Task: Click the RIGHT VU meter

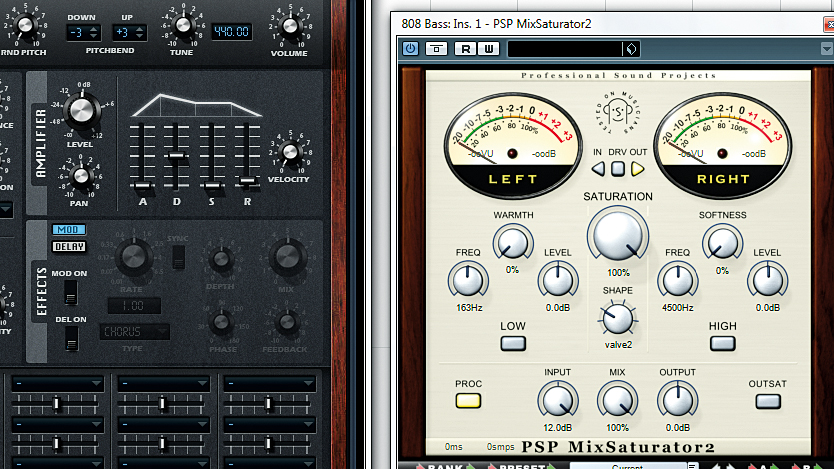Action: pyautogui.click(x=722, y=145)
